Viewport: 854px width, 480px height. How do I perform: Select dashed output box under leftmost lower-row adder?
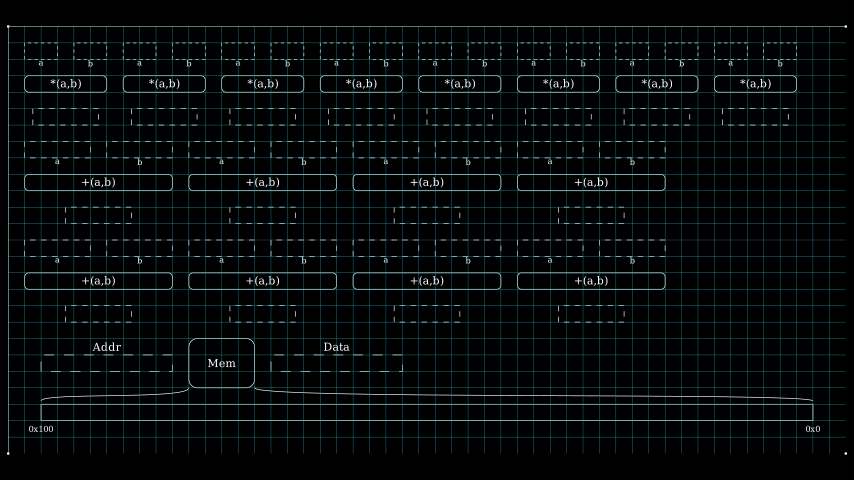pyautogui.click(x=98, y=314)
